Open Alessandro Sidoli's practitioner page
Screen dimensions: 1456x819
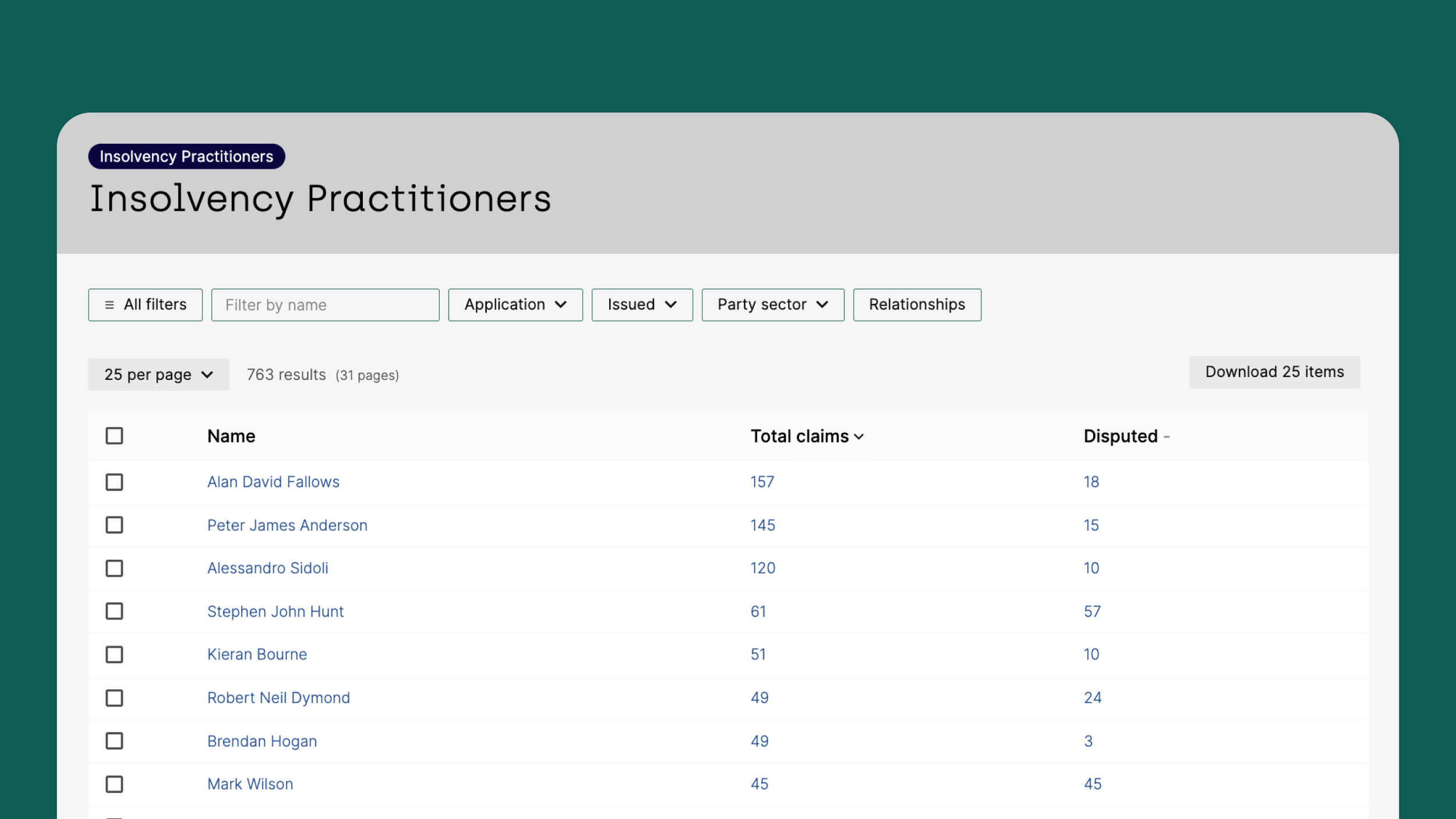point(267,568)
